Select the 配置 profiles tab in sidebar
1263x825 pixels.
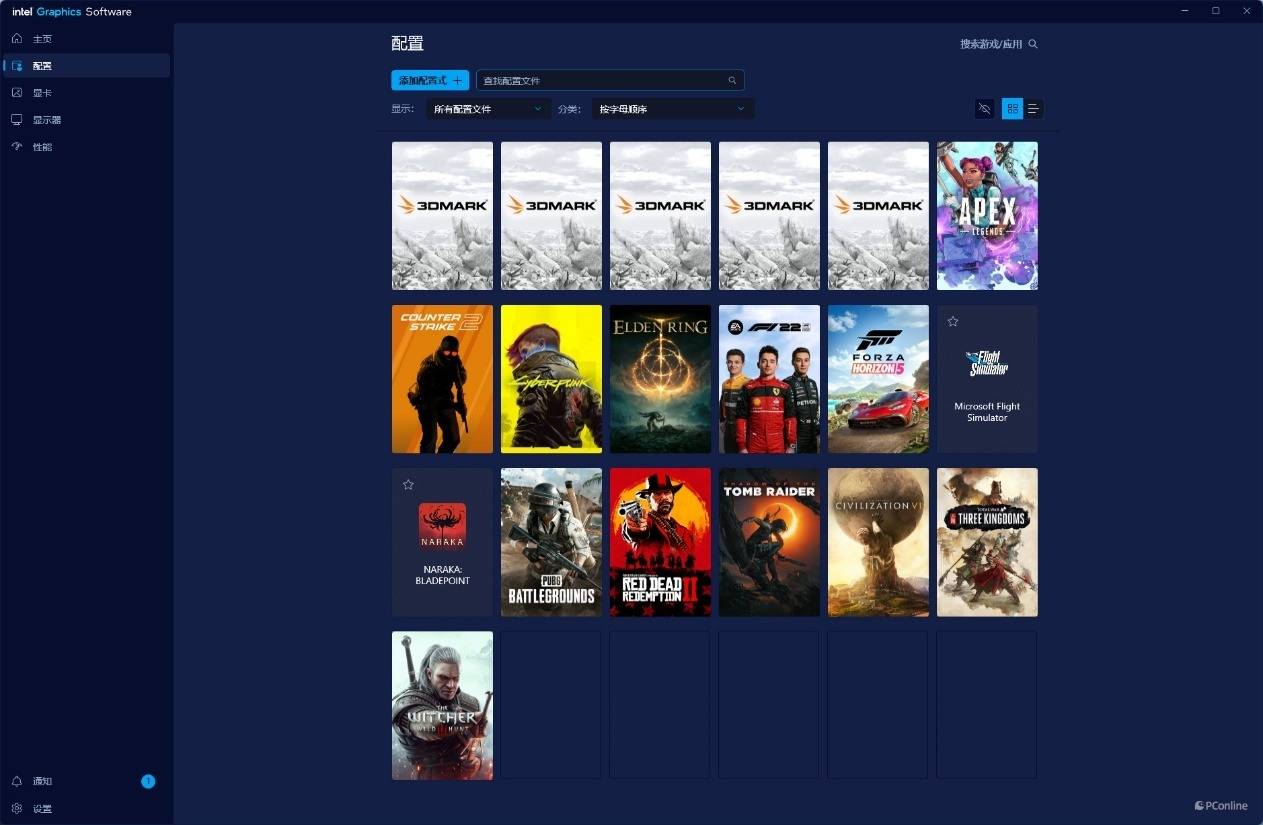click(85, 66)
